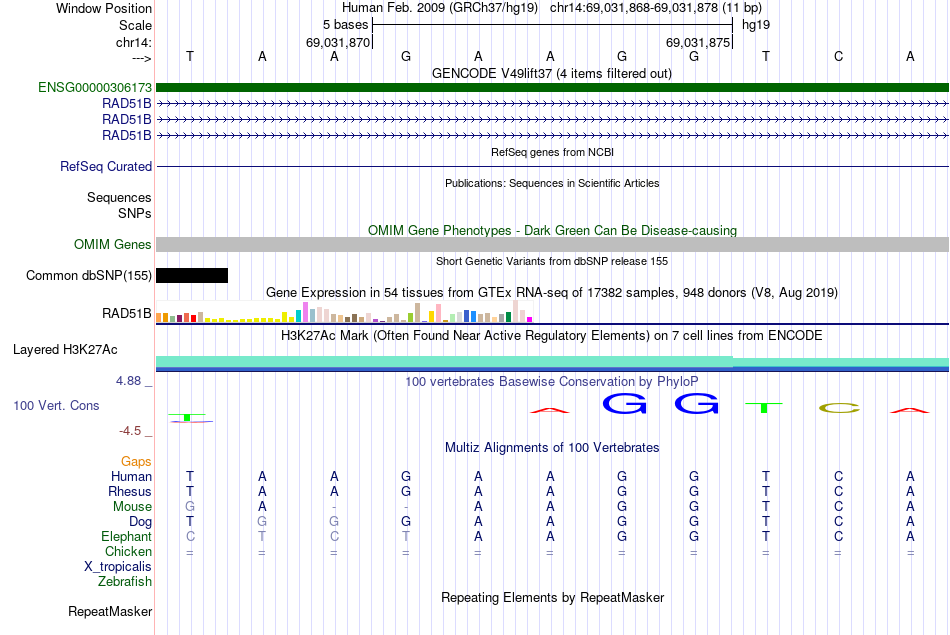Open the GTEx Gene Expression in 54 tissues title
This screenshot has width=950, height=635.
point(552,293)
